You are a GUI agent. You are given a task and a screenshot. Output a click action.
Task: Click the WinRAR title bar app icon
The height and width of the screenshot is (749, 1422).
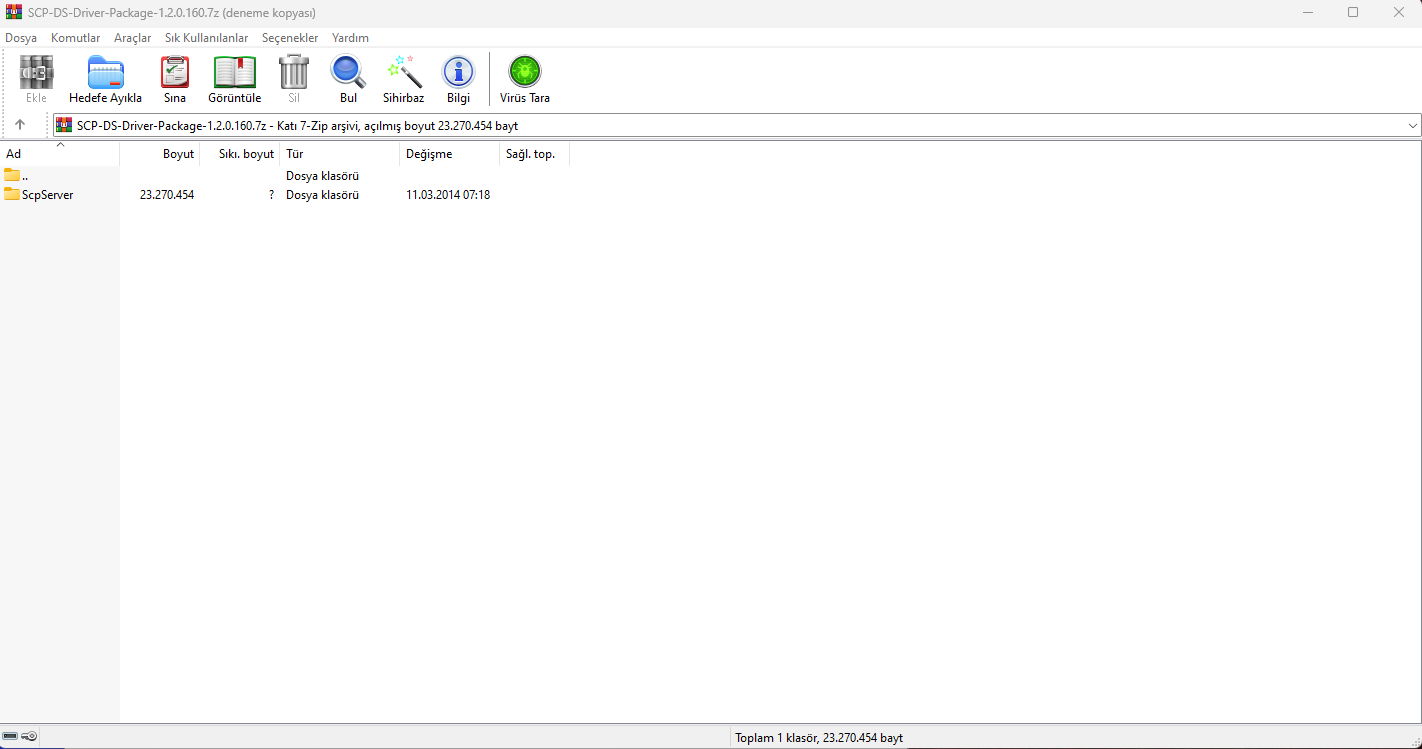pyautogui.click(x=14, y=12)
